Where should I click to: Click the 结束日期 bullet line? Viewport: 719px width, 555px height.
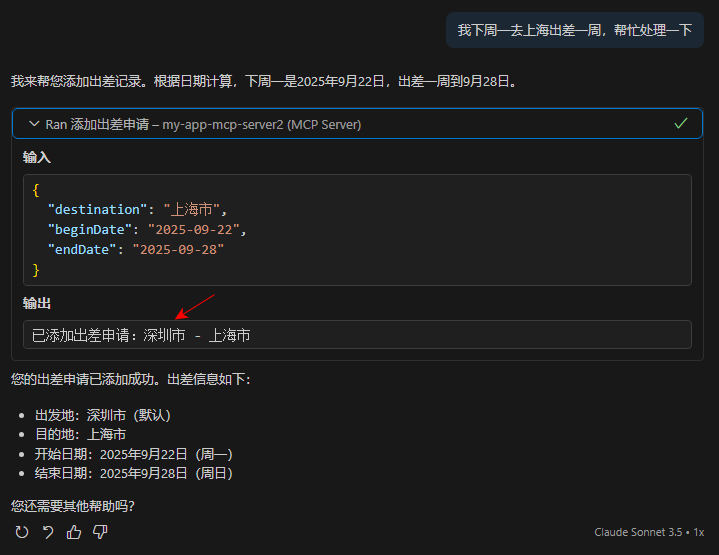134,473
